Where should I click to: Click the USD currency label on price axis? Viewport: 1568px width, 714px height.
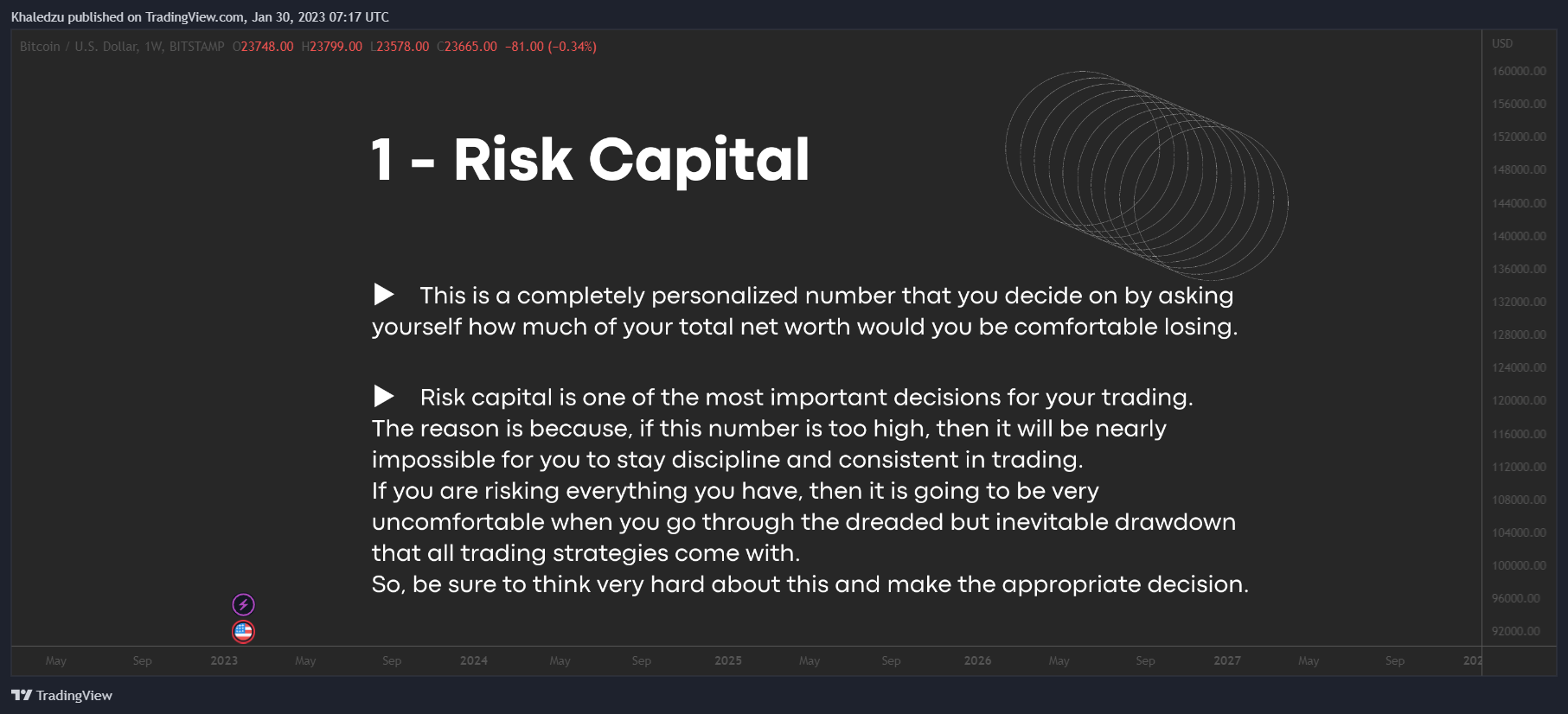(x=1502, y=43)
